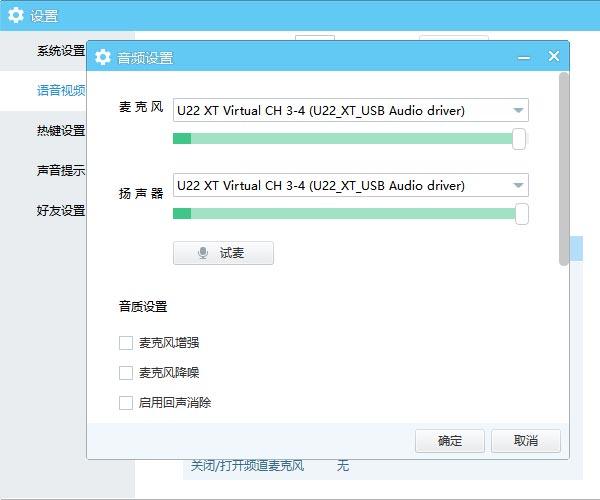
Task: Click the microphone icon in 试麦 button
Action: click(x=203, y=253)
